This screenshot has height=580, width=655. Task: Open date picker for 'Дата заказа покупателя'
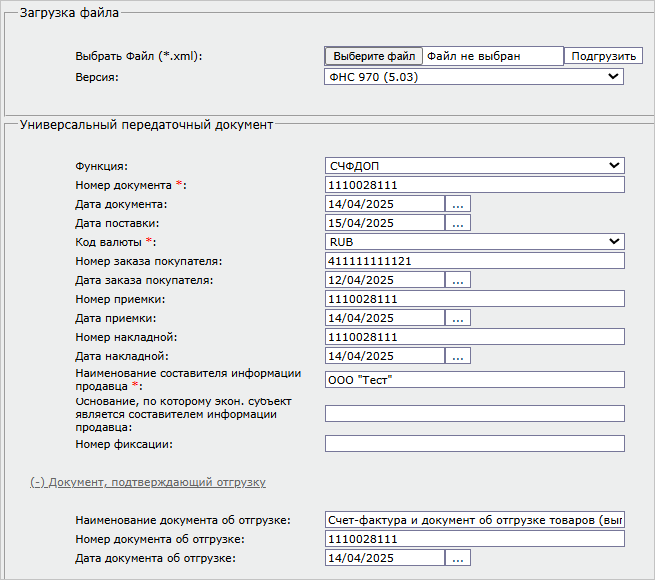coord(458,280)
